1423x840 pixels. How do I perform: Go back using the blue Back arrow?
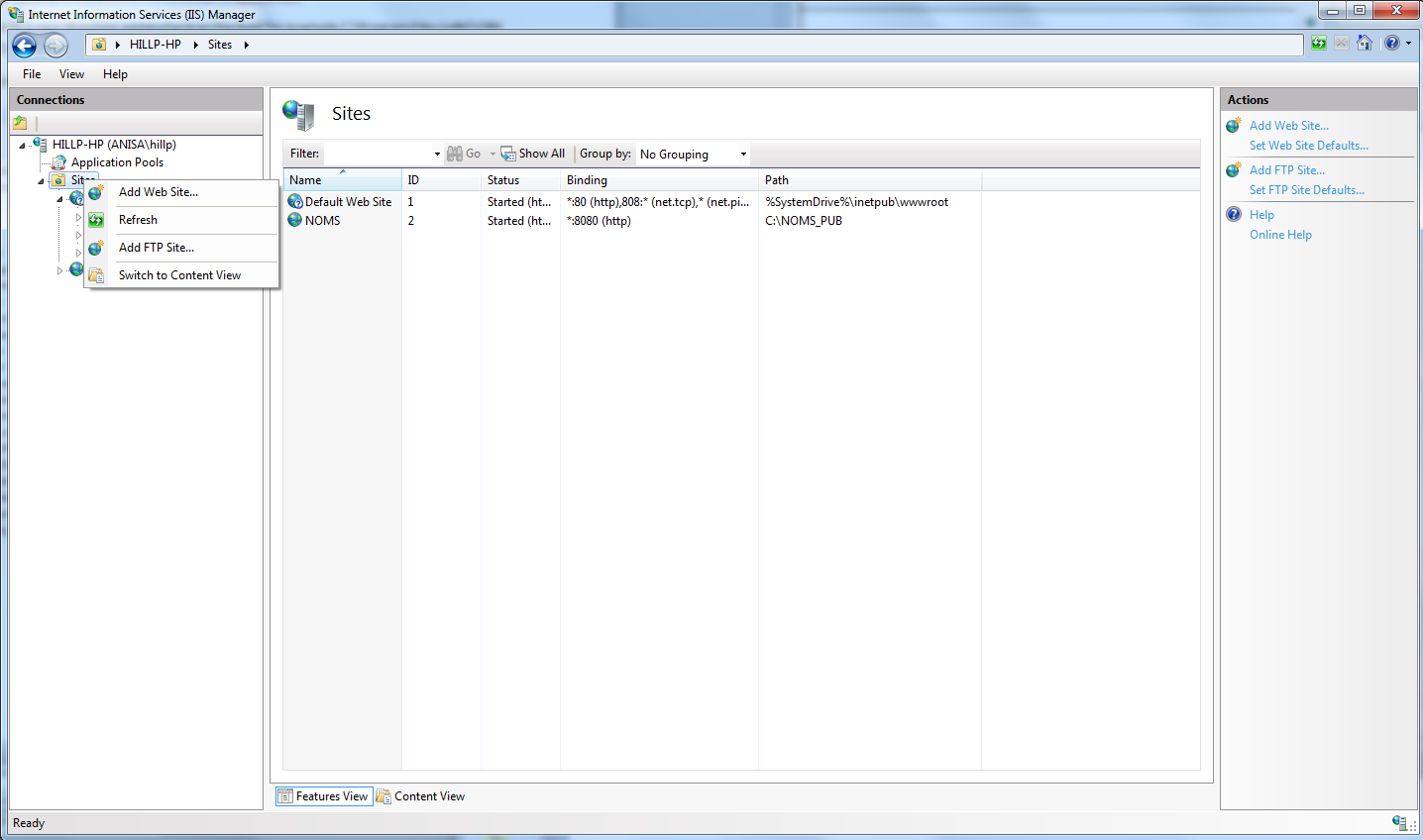tap(25, 45)
